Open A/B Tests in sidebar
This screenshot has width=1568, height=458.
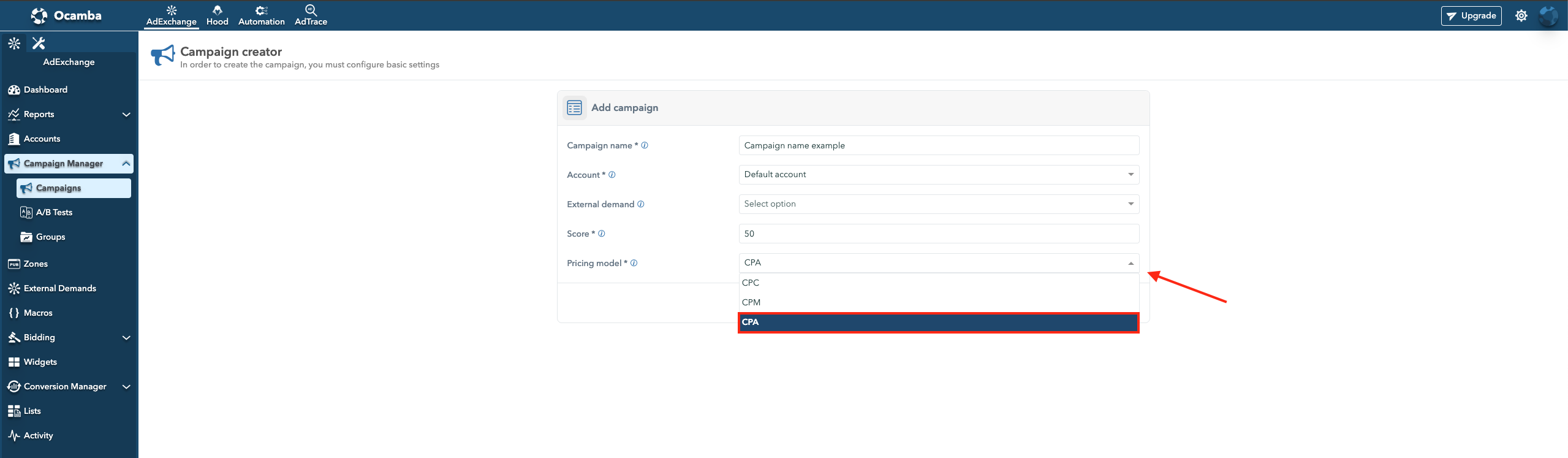[x=55, y=213]
